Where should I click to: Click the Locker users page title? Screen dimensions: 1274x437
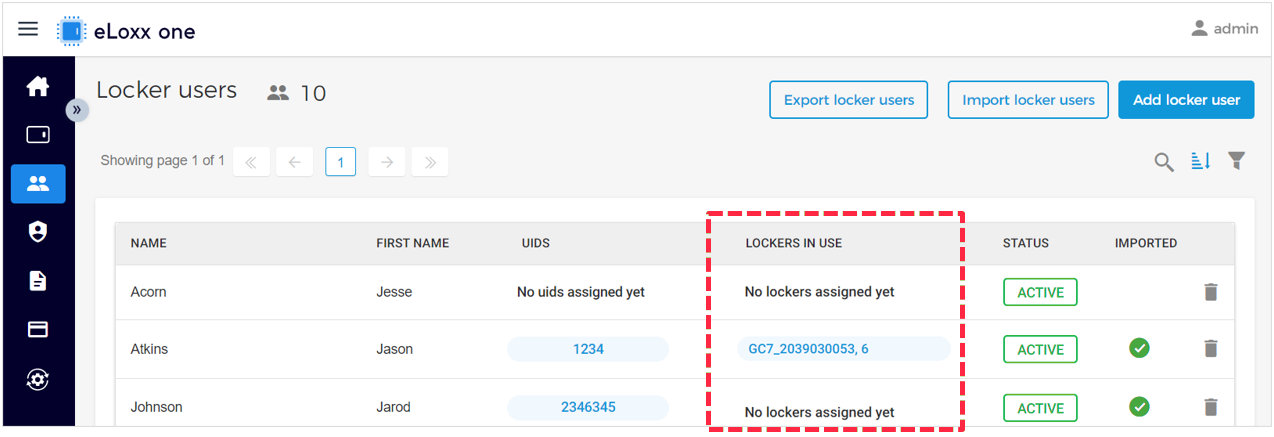[166, 90]
